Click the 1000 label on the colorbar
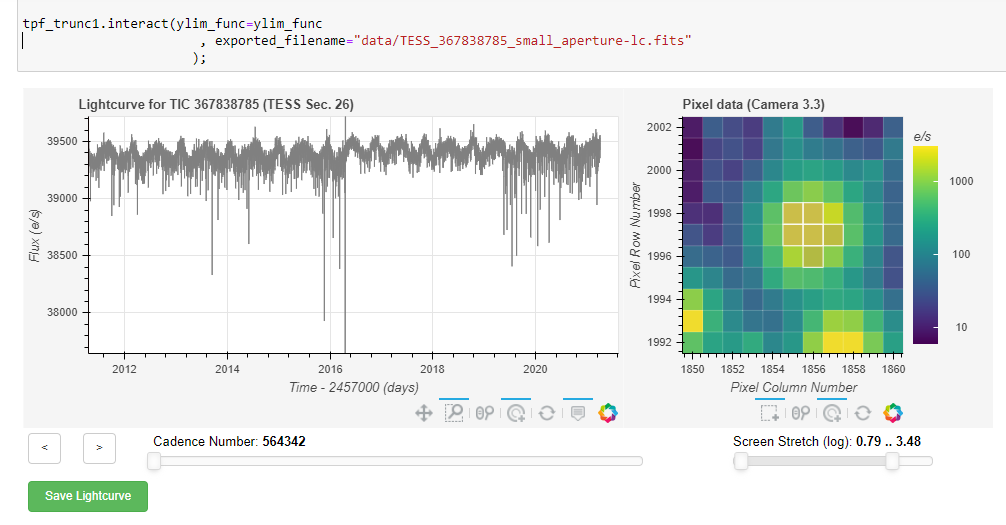The image size is (1006, 525). (x=961, y=182)
